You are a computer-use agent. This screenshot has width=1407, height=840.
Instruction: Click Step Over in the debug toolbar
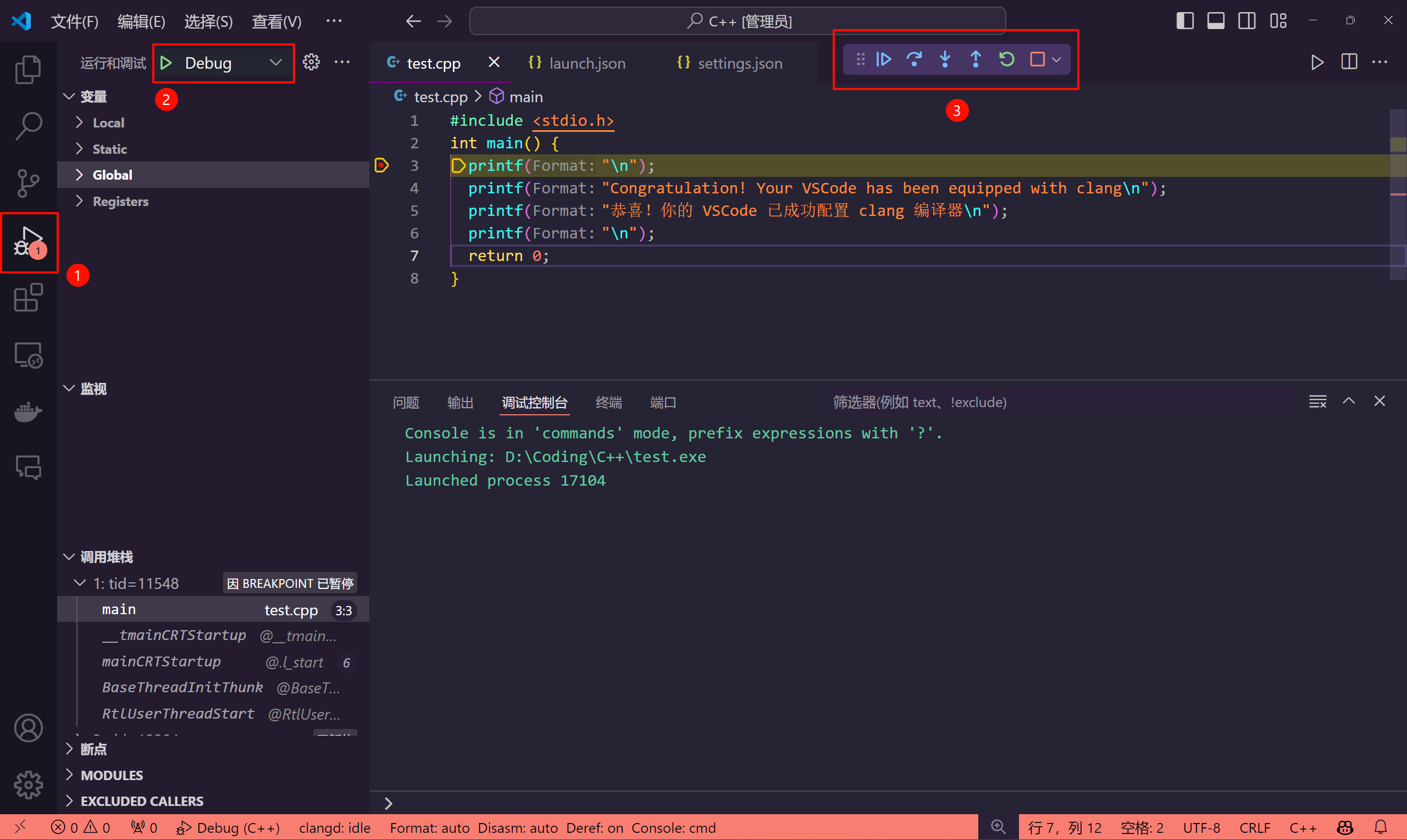(x=914, y=59)
